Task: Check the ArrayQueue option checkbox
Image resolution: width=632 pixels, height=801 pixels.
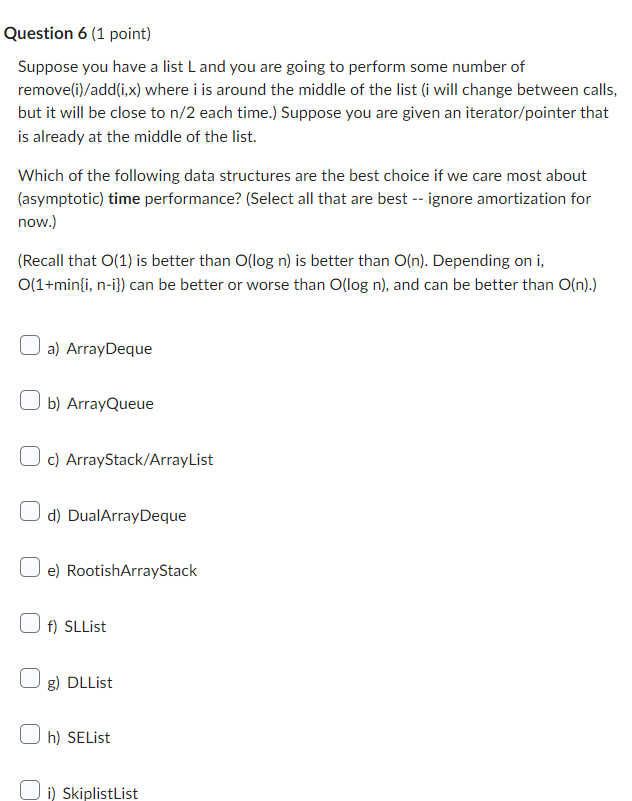Action: (30, 398)
